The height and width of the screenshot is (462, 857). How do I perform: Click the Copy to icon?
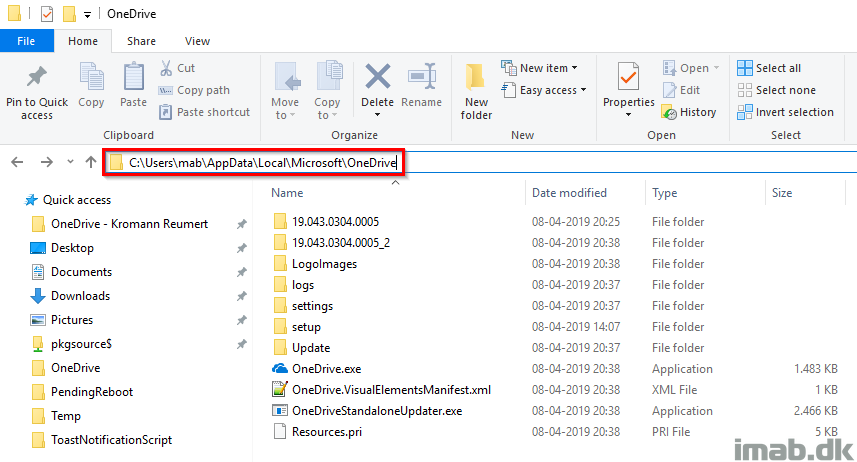click(x=328, y=76)
